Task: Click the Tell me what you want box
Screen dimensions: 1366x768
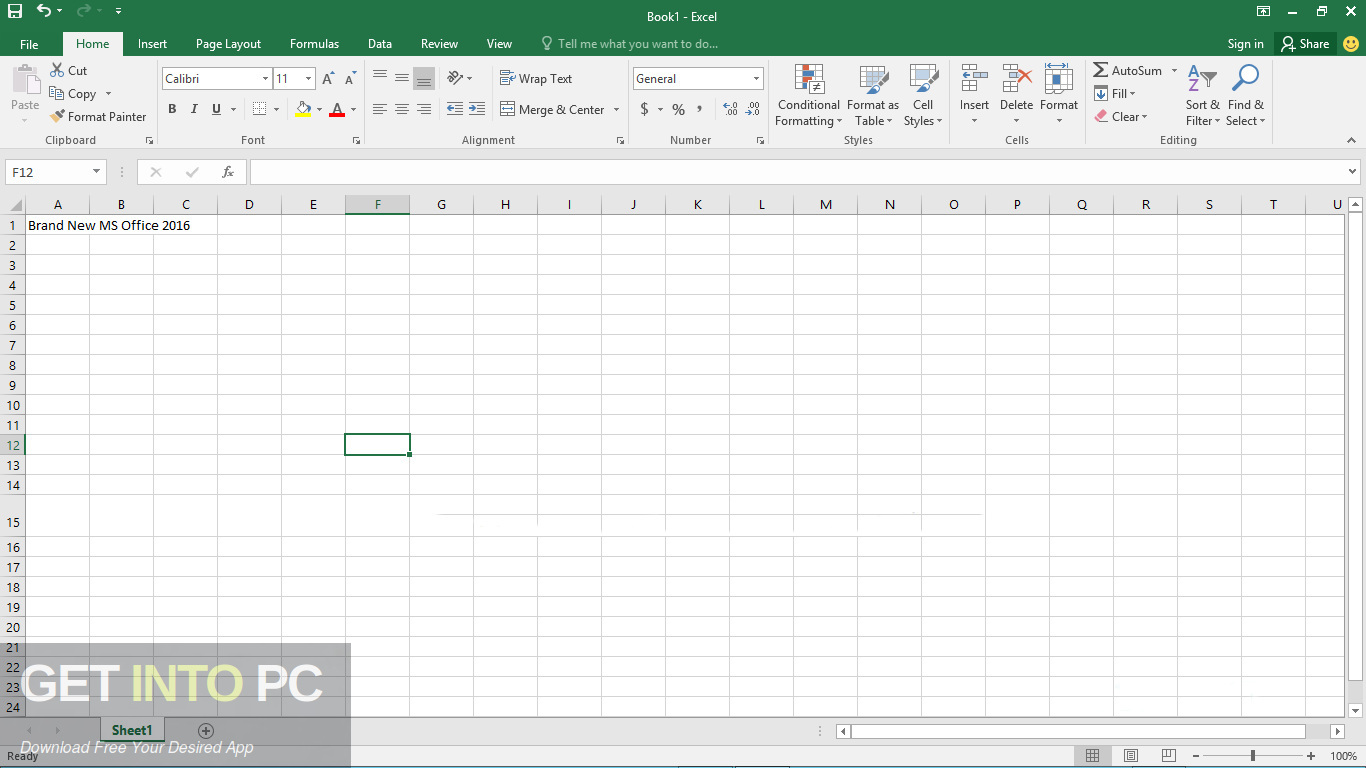Action: pyautogui.click(x=629, y=44)
